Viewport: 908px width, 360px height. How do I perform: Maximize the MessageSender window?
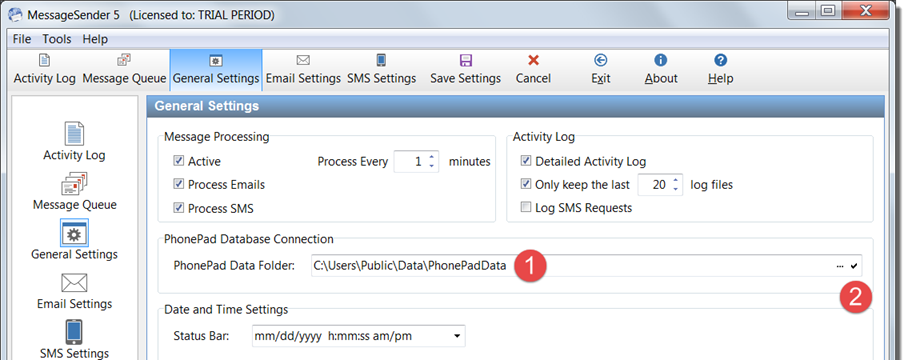(x=829, y=11)
